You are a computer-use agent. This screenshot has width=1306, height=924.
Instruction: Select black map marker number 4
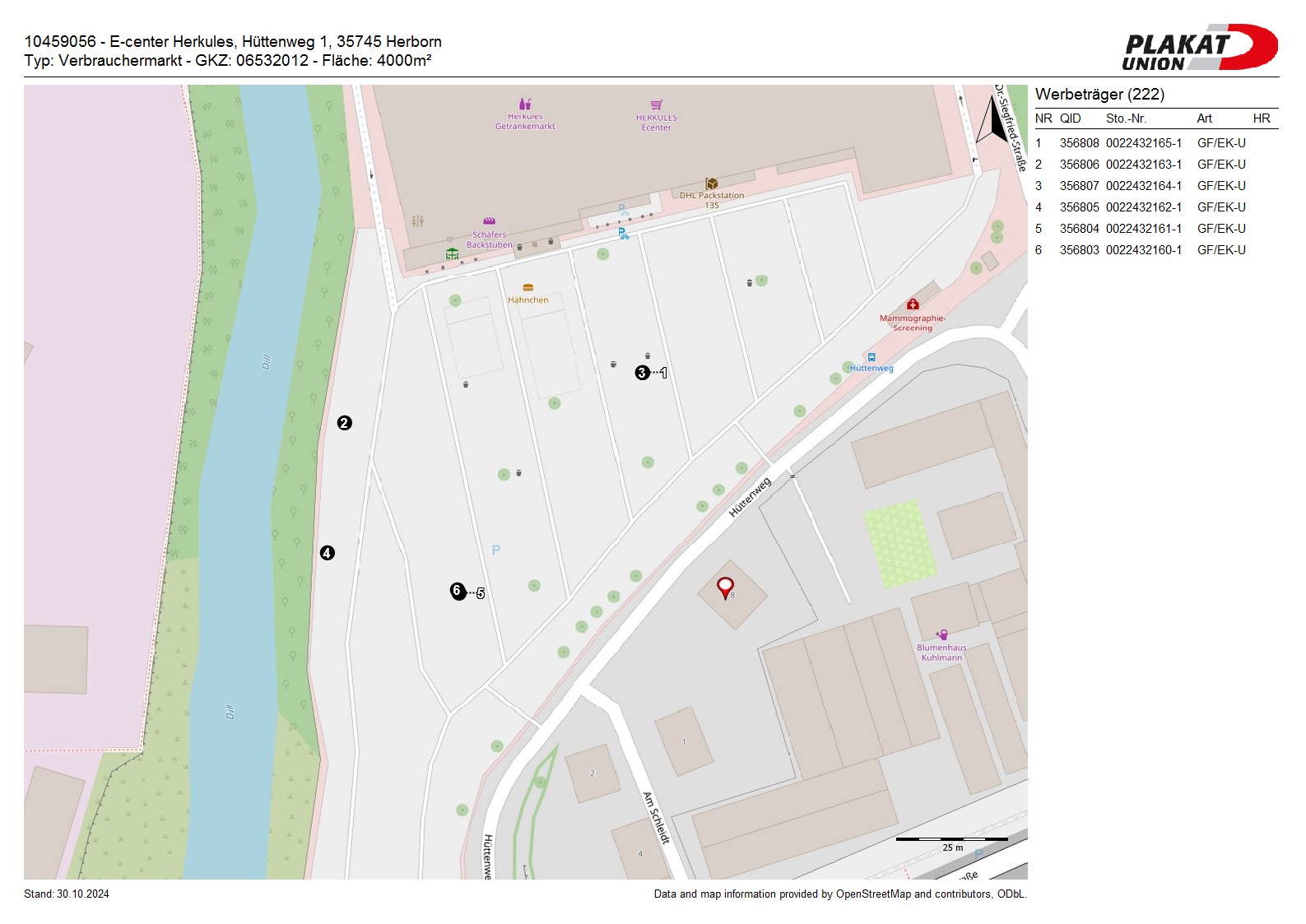coord(327,553)
